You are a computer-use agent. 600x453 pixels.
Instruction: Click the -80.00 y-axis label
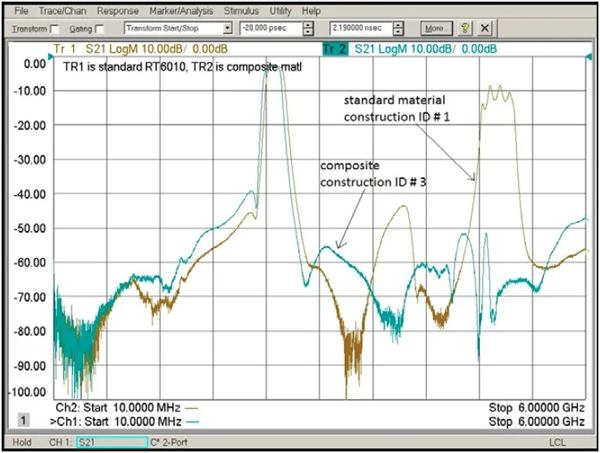(x=29, y=331)
